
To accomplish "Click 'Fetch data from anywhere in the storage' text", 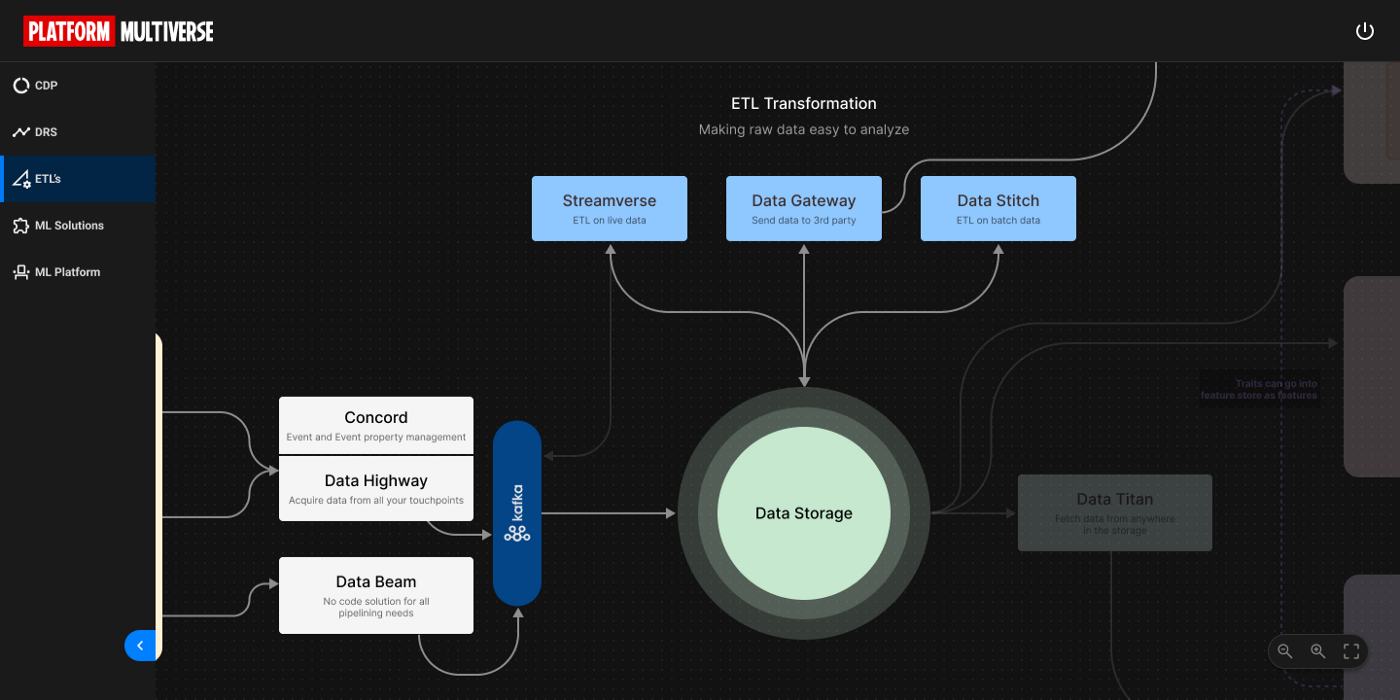I will [1115, 525].
